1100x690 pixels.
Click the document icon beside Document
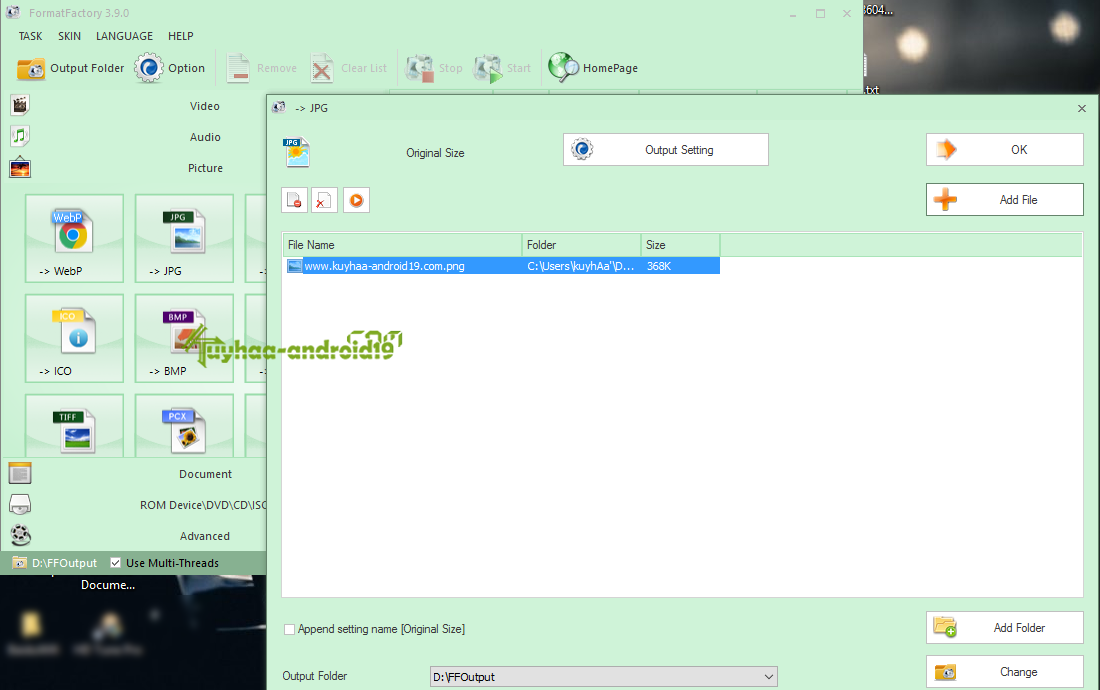click(20, 474)
